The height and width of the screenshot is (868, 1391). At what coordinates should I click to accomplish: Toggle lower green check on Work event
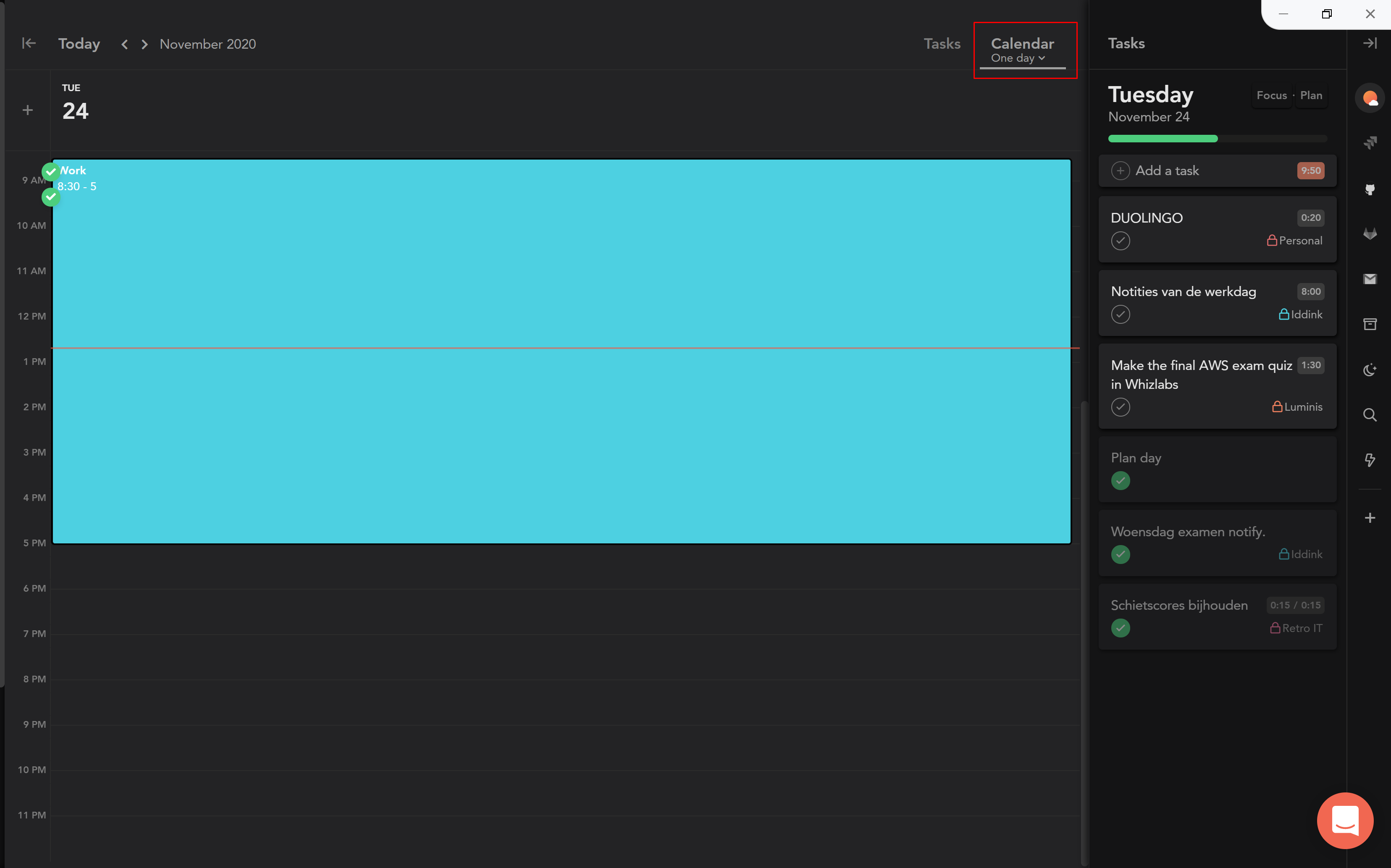pos(50,197)
